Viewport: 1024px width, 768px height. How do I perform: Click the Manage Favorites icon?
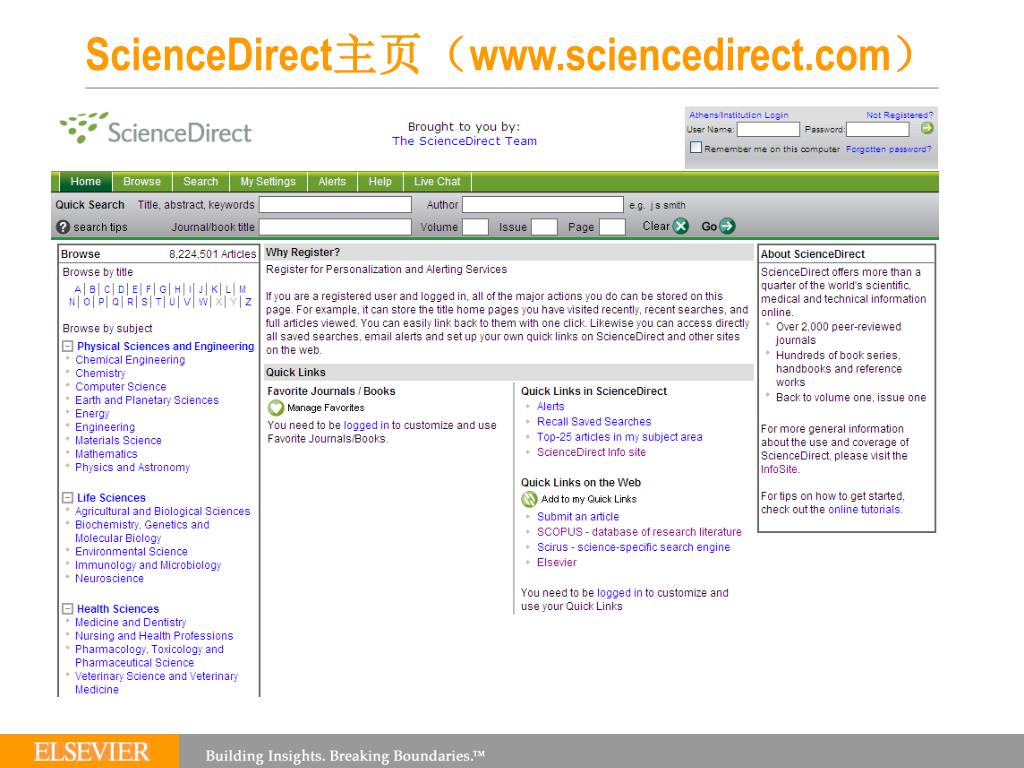276,408
